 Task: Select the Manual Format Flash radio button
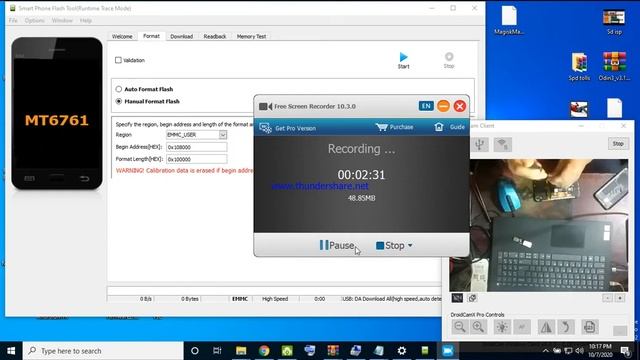(x=119, y=101)
